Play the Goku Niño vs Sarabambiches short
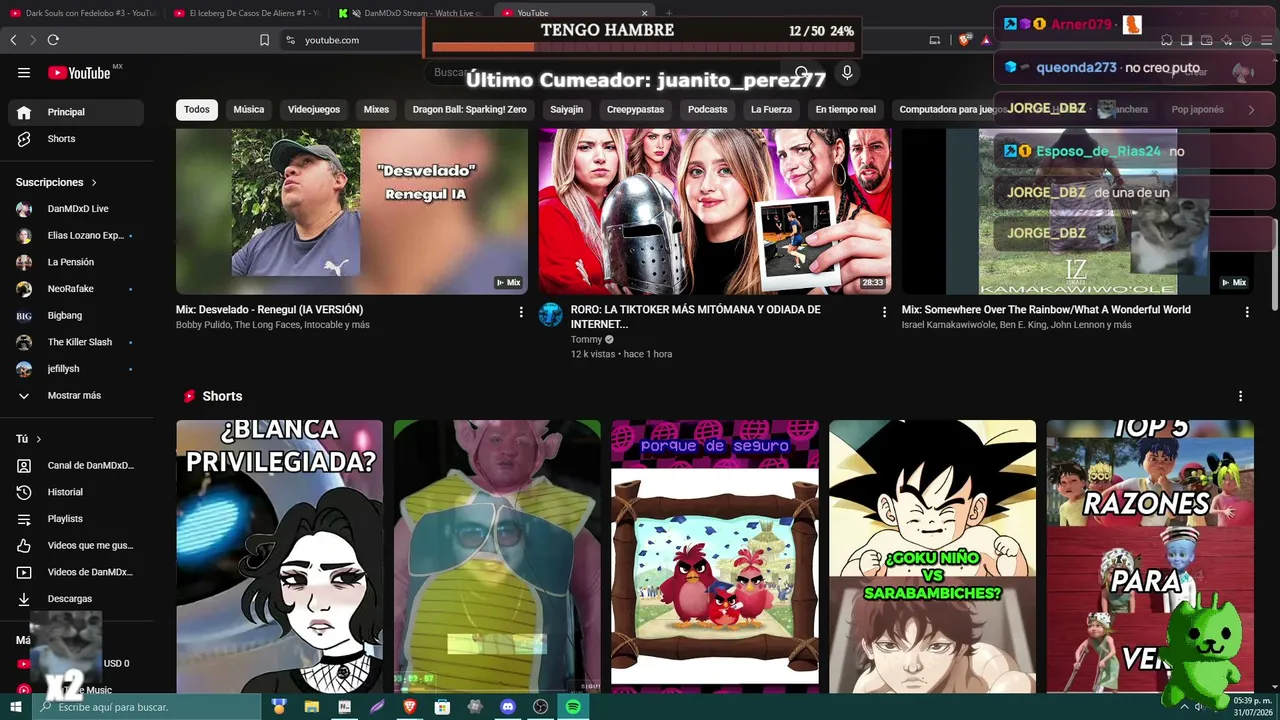 click(x=932, y=556)
